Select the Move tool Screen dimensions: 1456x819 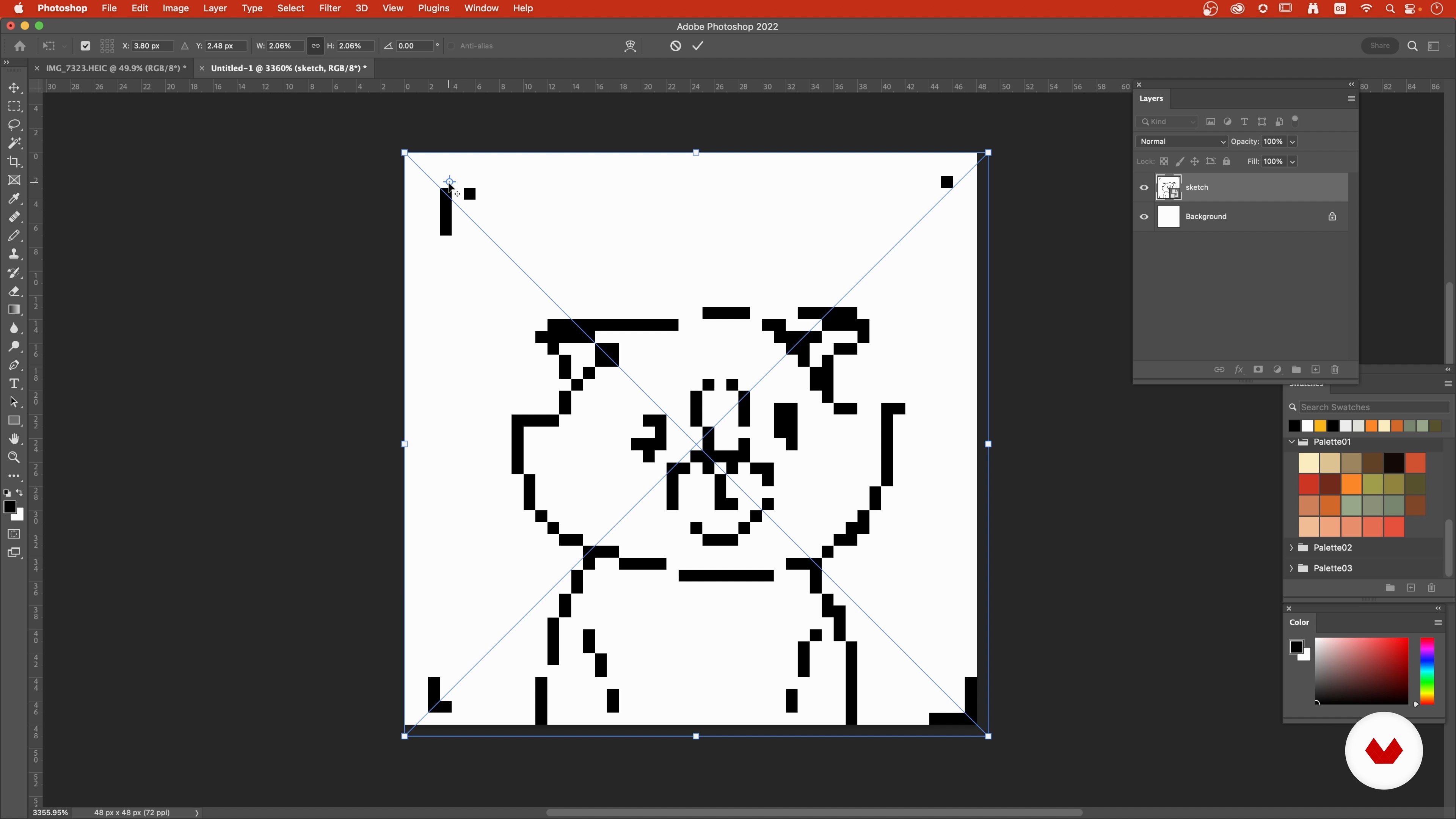point(14,88)
